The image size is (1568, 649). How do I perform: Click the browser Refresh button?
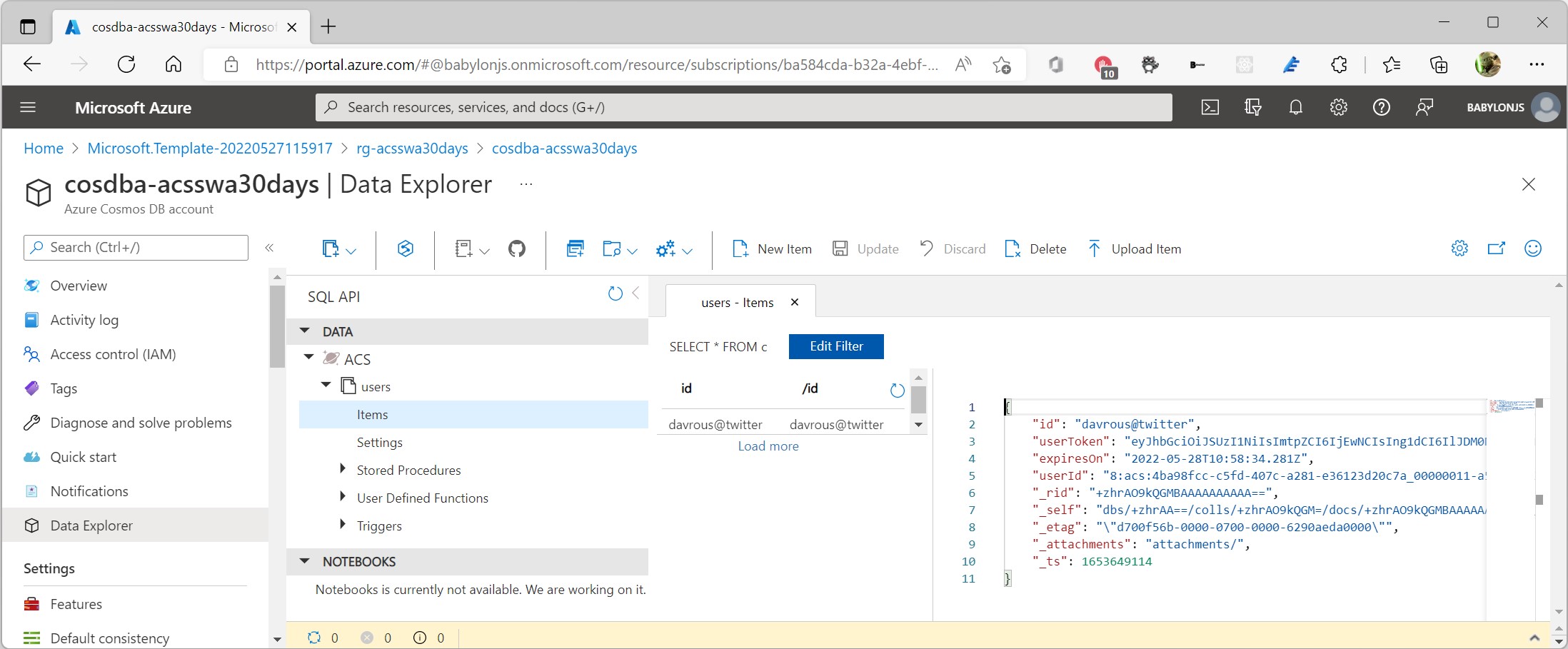tap(126, 65)
